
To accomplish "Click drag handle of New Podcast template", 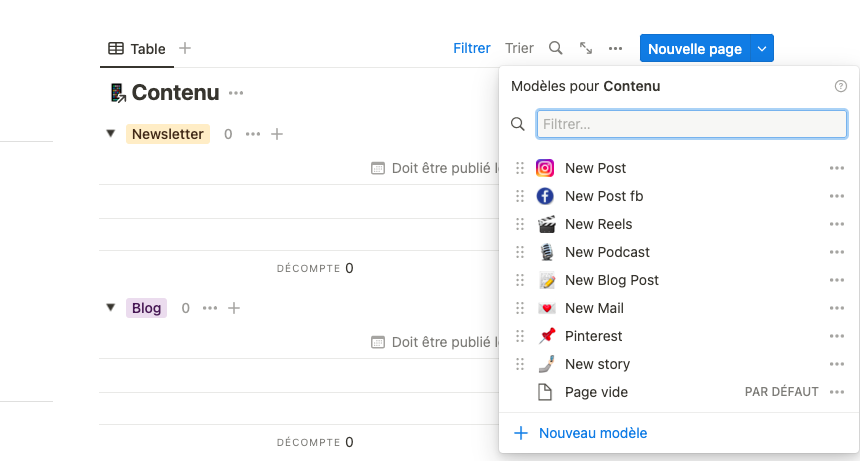I will (x=519, y=252).
